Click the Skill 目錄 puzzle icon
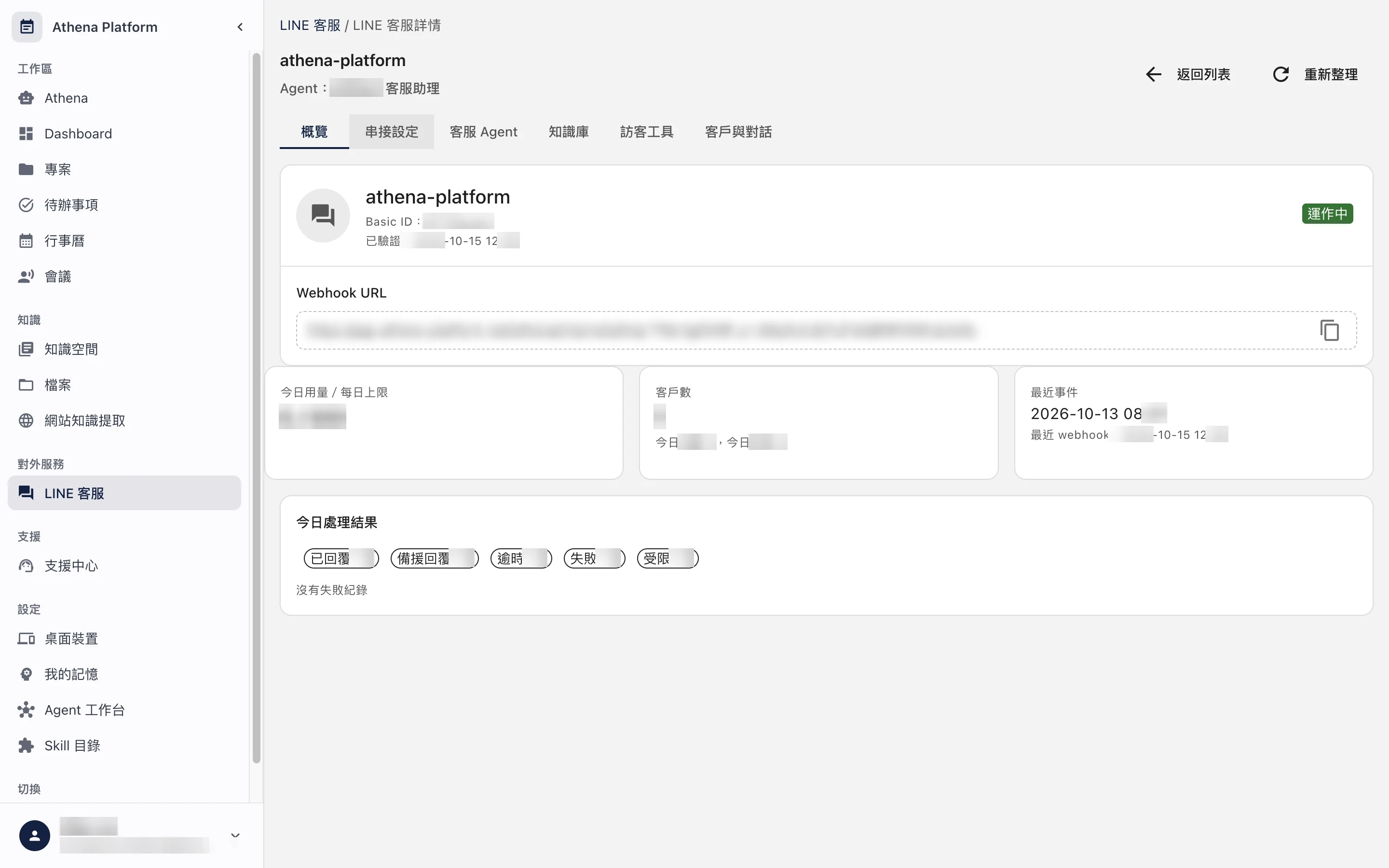Image resolution: width=1389 pixels, height=868 pixels. [x=26, y=746]
